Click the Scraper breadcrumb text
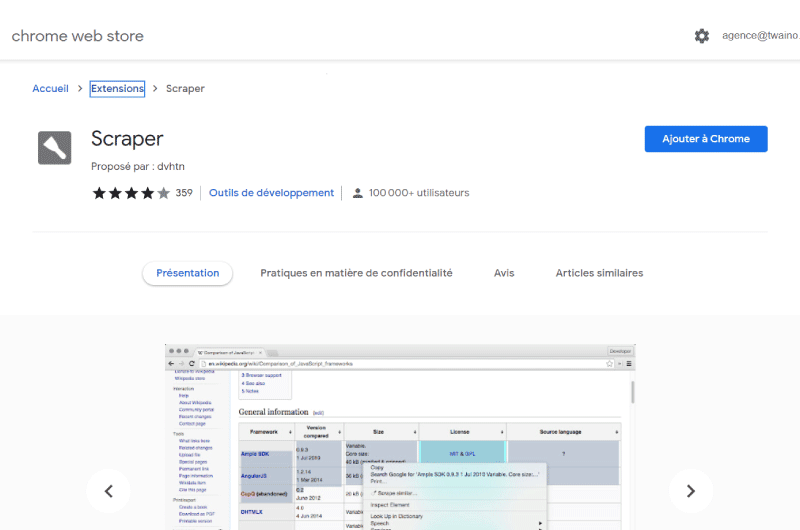This screenshot has height=530, width=800. (185, 89)
